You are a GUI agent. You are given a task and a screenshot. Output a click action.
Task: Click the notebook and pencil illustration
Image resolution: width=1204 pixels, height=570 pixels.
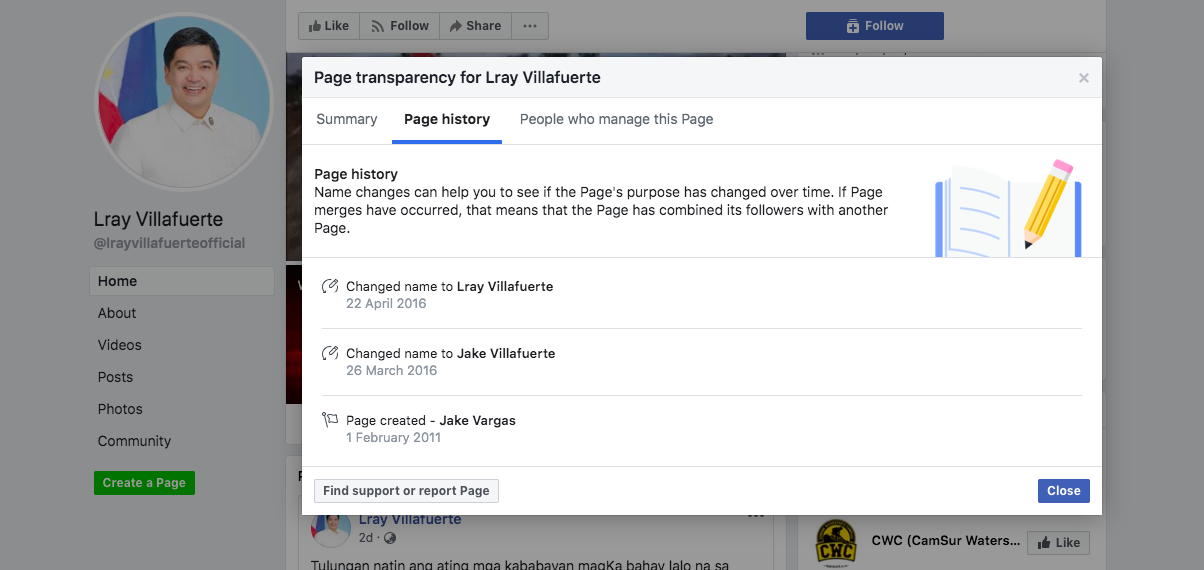[1008, 207]
